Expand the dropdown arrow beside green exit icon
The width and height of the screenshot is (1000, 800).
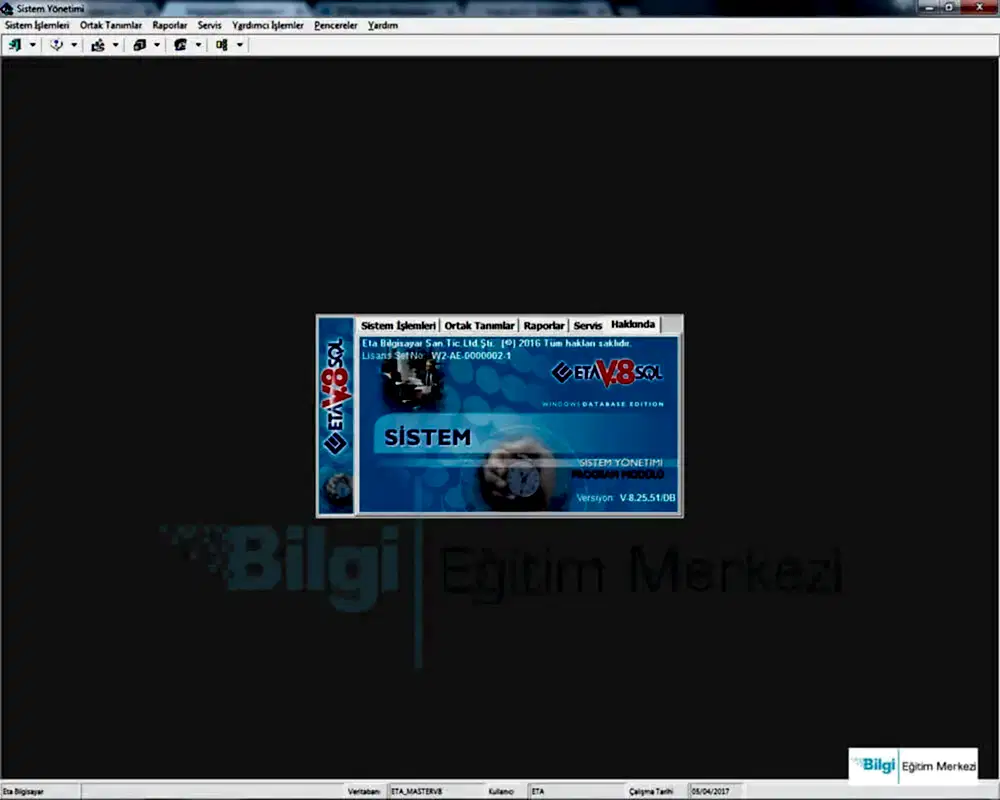pyautogui.click(x=33, y=45)
